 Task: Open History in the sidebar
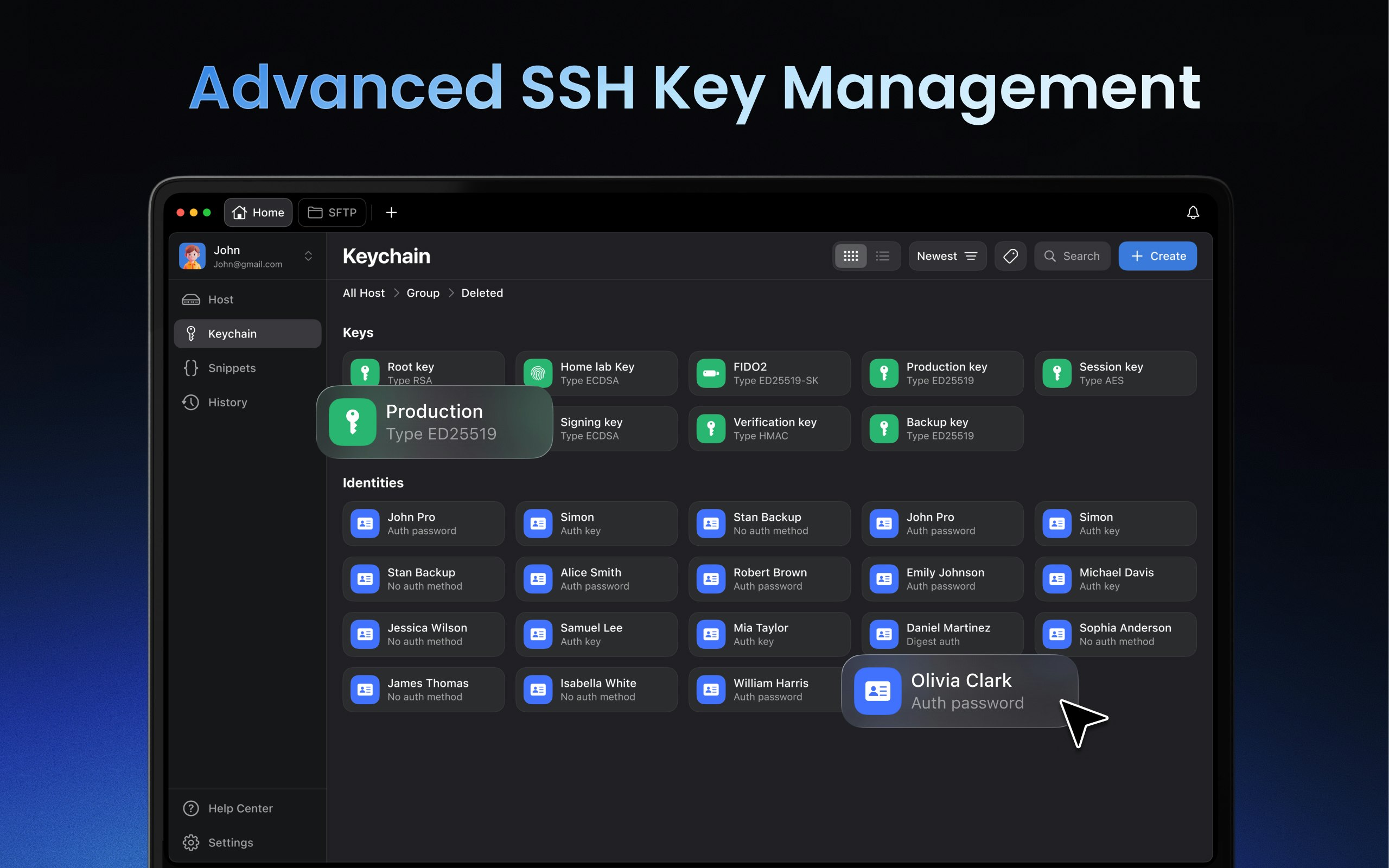pos(247,403)
